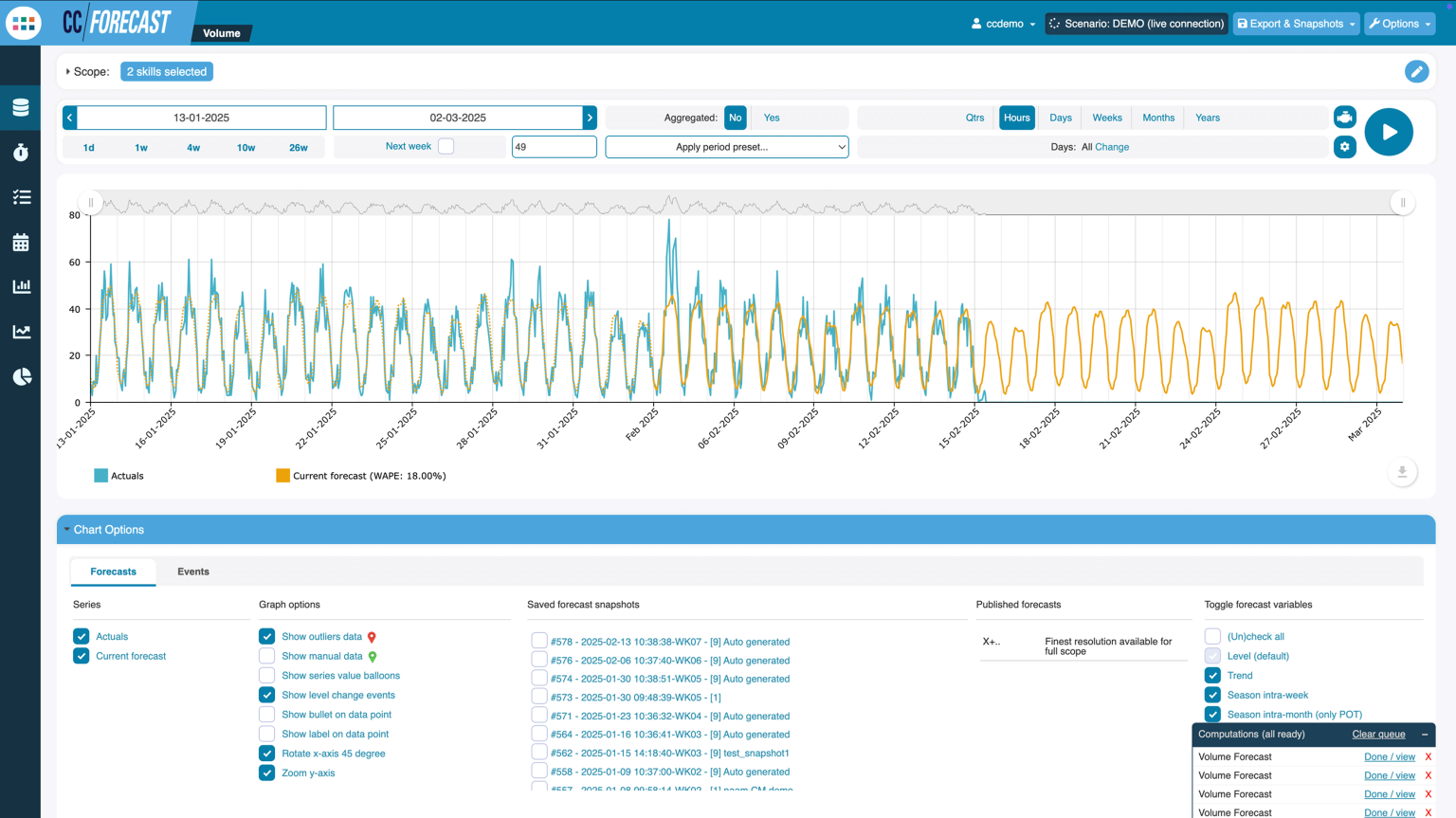Viewport: 1456px width, 818px height.
Task: Click the Clear queue link
Action: click(x=1378, y=735)
